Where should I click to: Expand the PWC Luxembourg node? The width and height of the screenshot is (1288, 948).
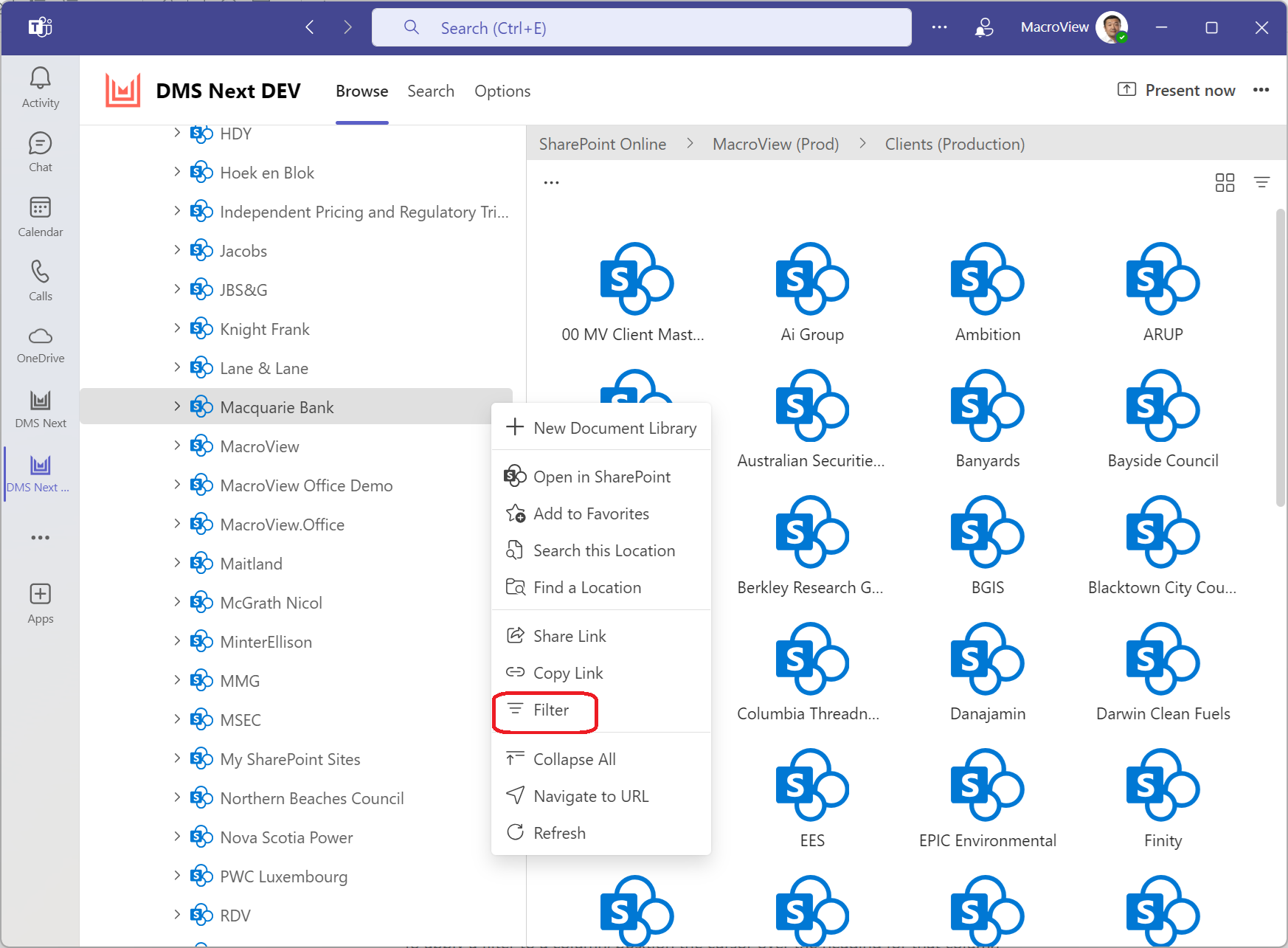tap(177, 876)
